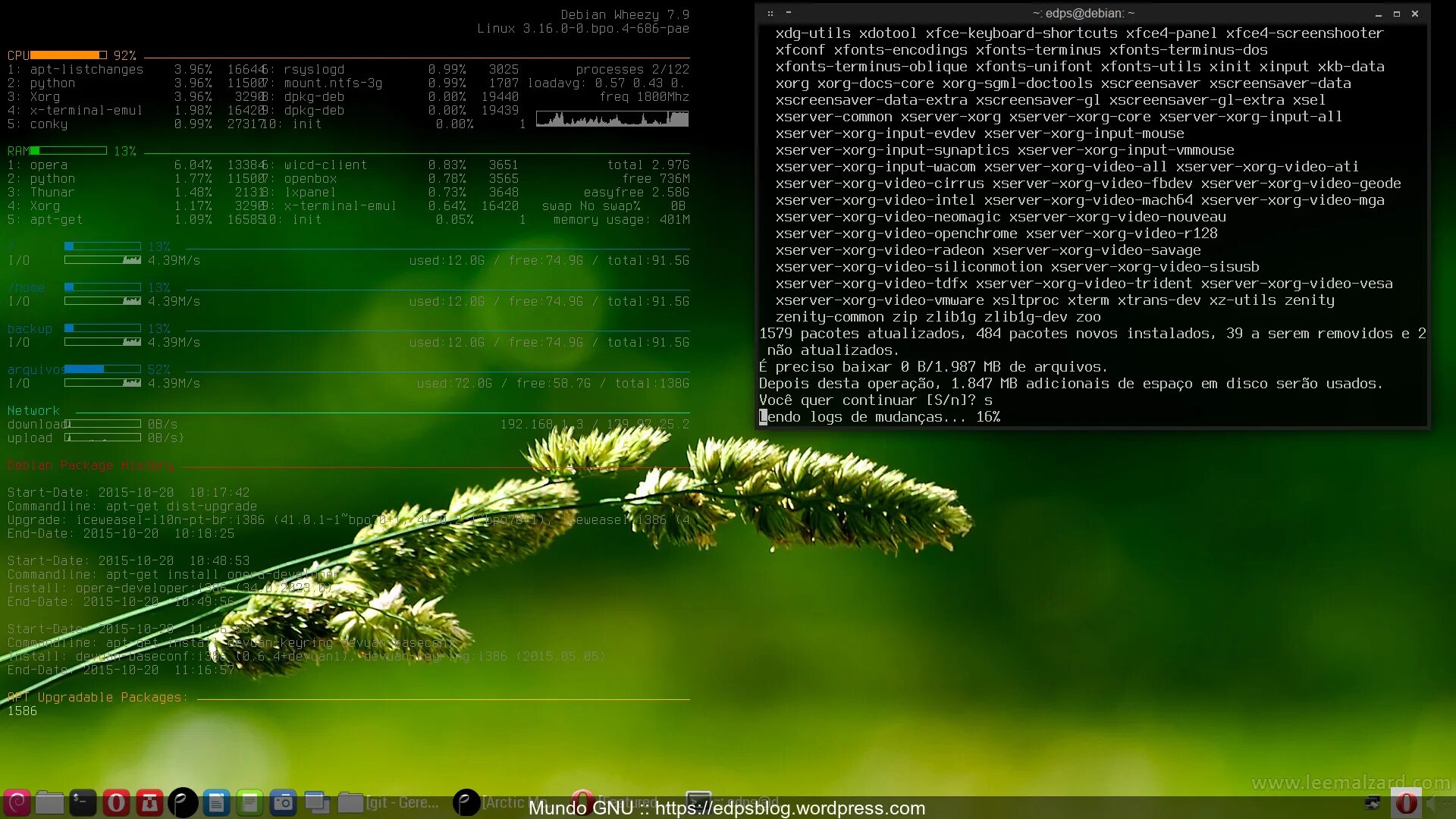This screenshot has height=819, width=1456.
Task: Open the gray file manager folder launcher
Action: [x=49, y=802]
